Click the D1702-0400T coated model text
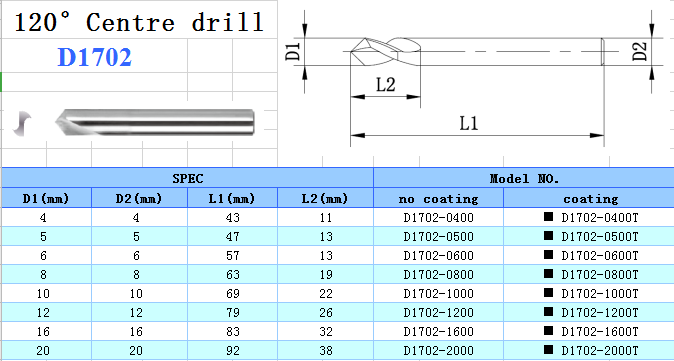The image size is (674, 361). click(x=600, y=218)
